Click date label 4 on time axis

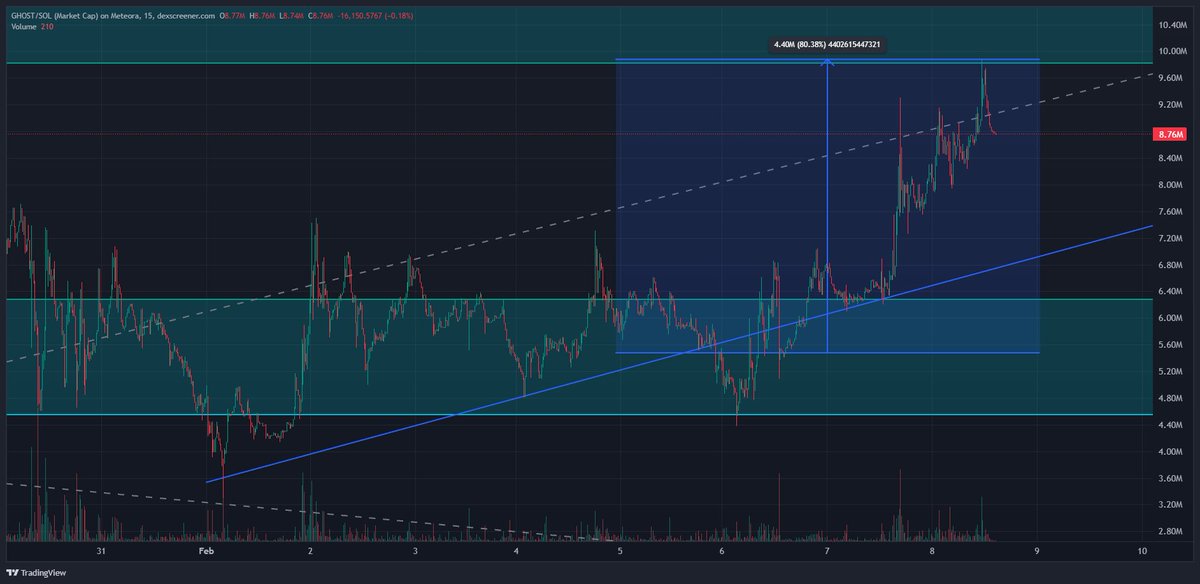(517, 551)
